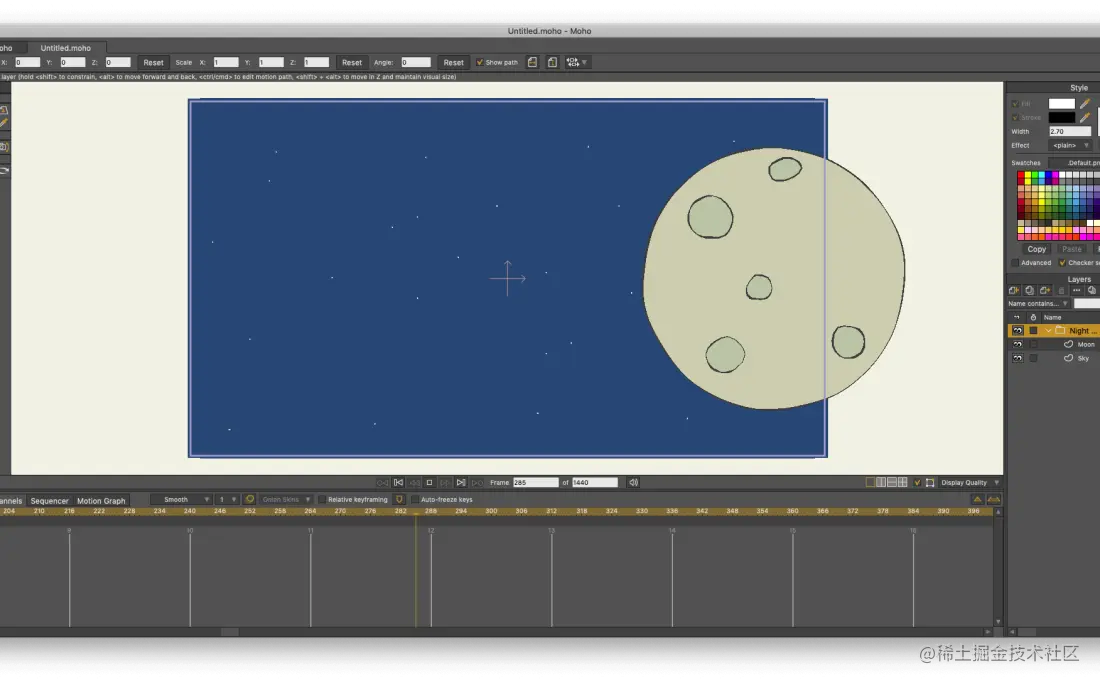Hide the Night group layer via eye icon
Viewport: 1100px width, 684px height.
1017,330
